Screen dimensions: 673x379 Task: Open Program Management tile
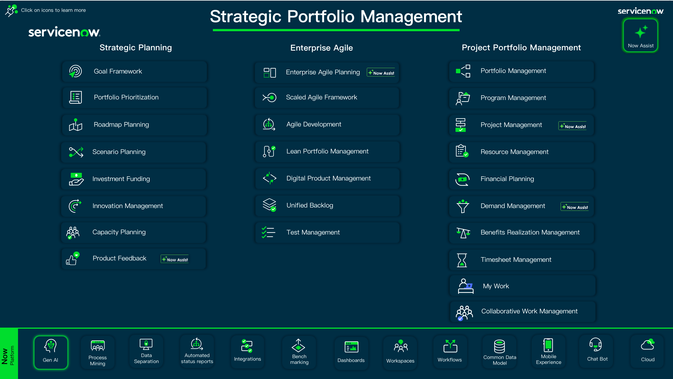521,98
